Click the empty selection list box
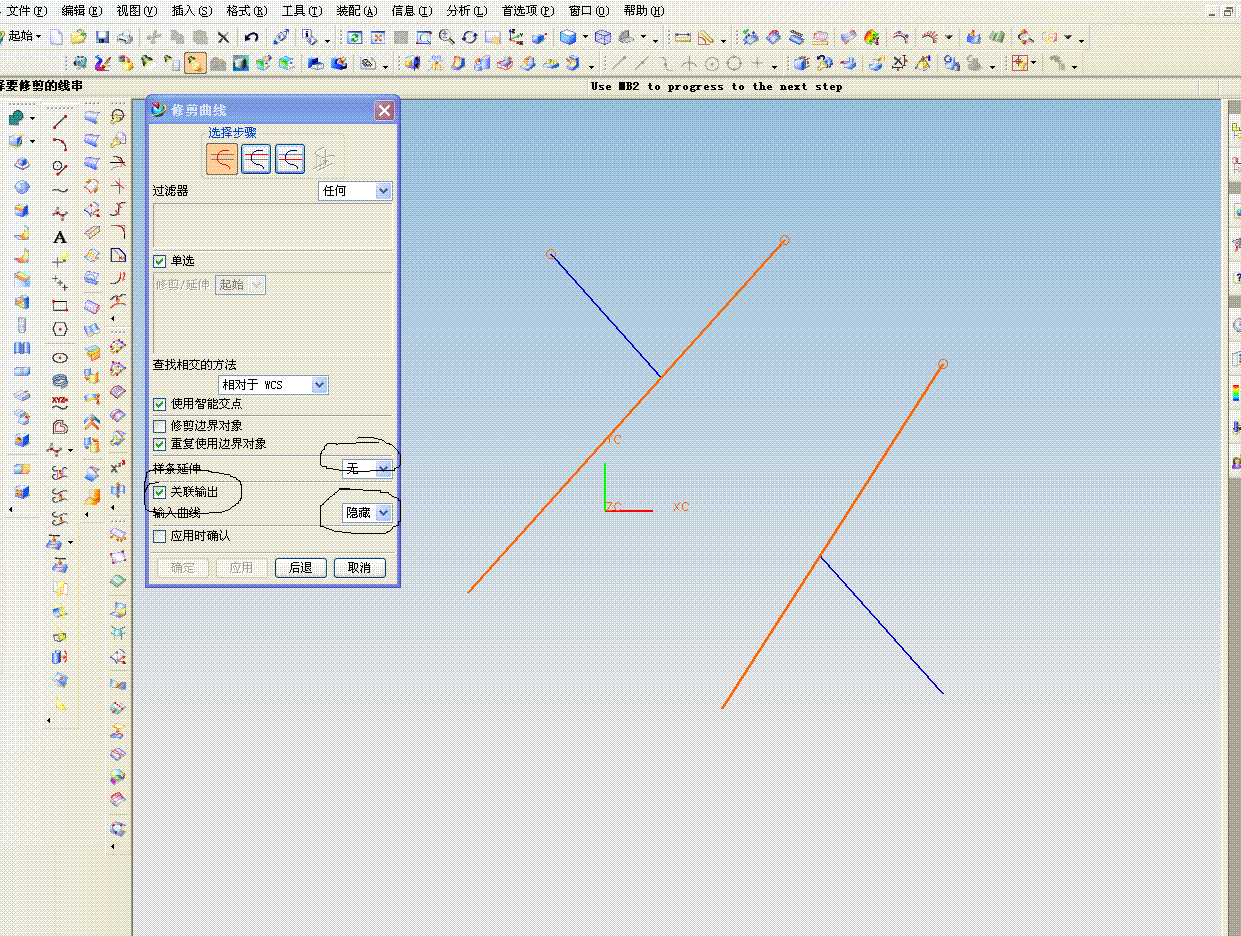1241x936 pixels. (x=272, y=225)
